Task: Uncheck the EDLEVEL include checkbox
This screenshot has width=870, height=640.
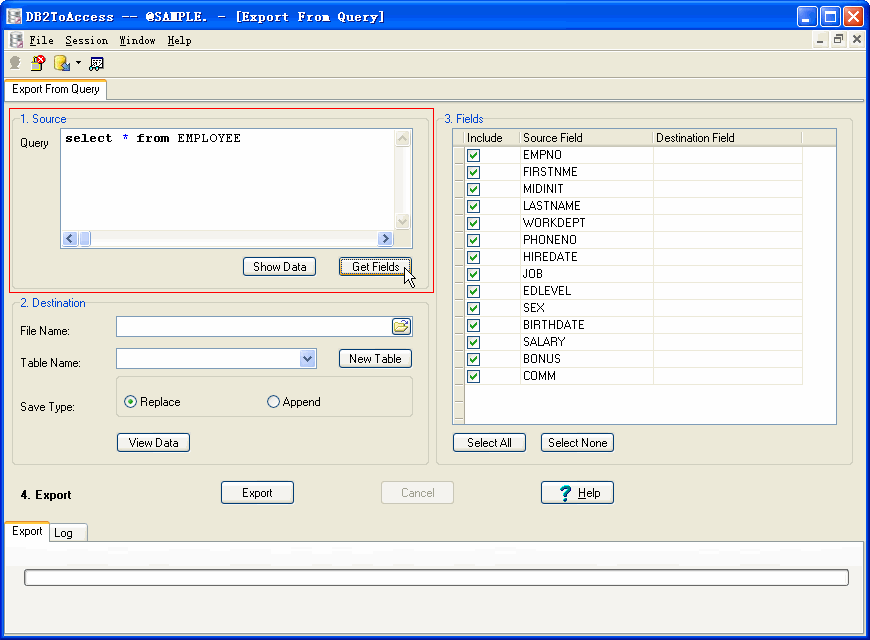Action: pyautogui.click(x=473, y=291)
